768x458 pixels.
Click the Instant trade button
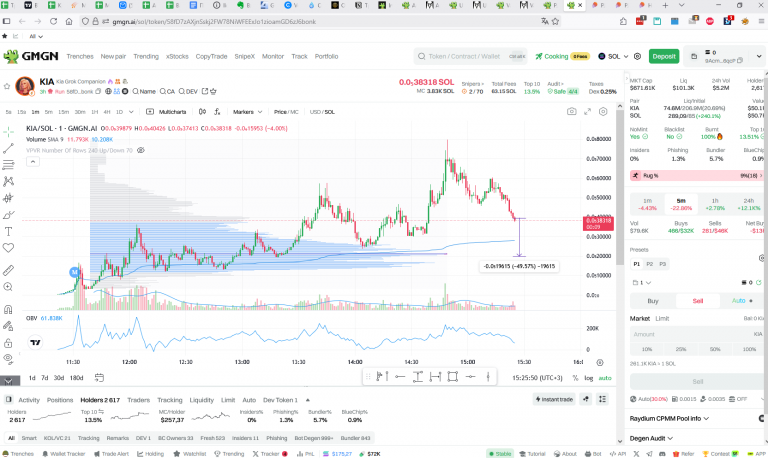(554, 399)
